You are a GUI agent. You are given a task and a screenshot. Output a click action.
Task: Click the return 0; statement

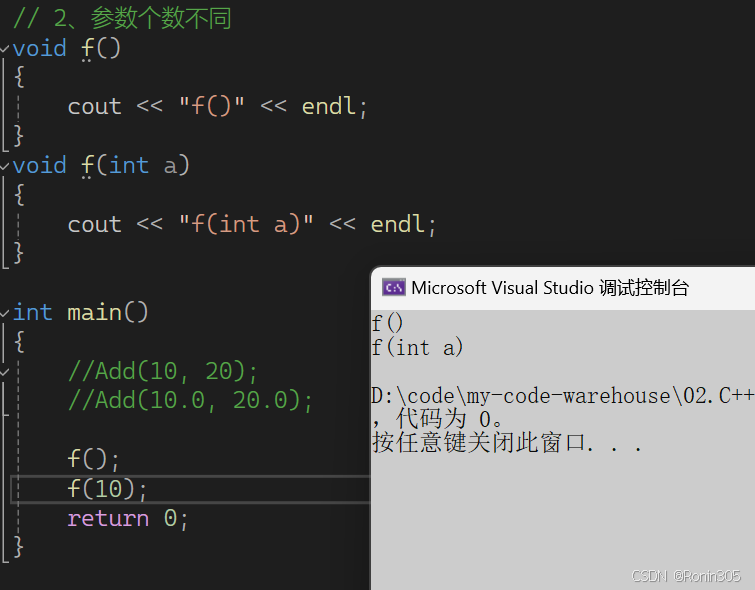(128, 519)
